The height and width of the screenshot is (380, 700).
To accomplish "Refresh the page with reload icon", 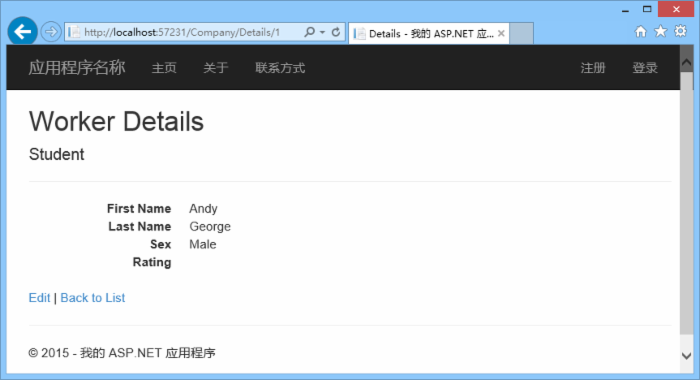I will click(x=336, y=32).
